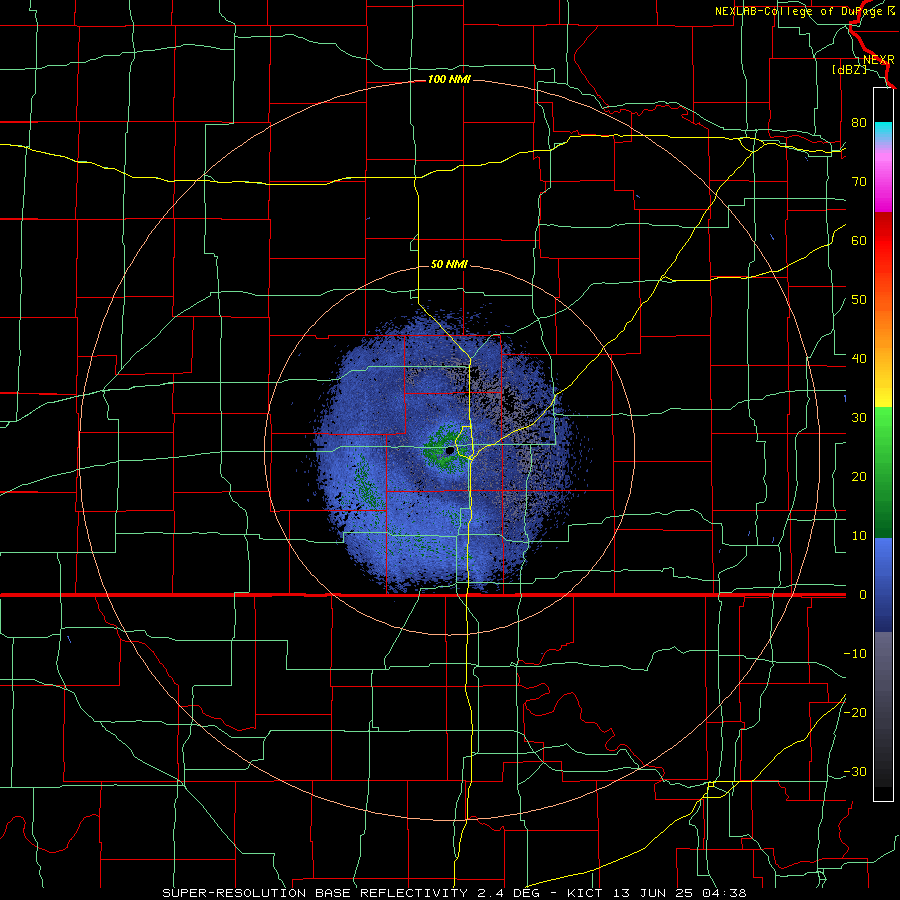Click the 50 NMI range ring label

click(x=449, y=265)
